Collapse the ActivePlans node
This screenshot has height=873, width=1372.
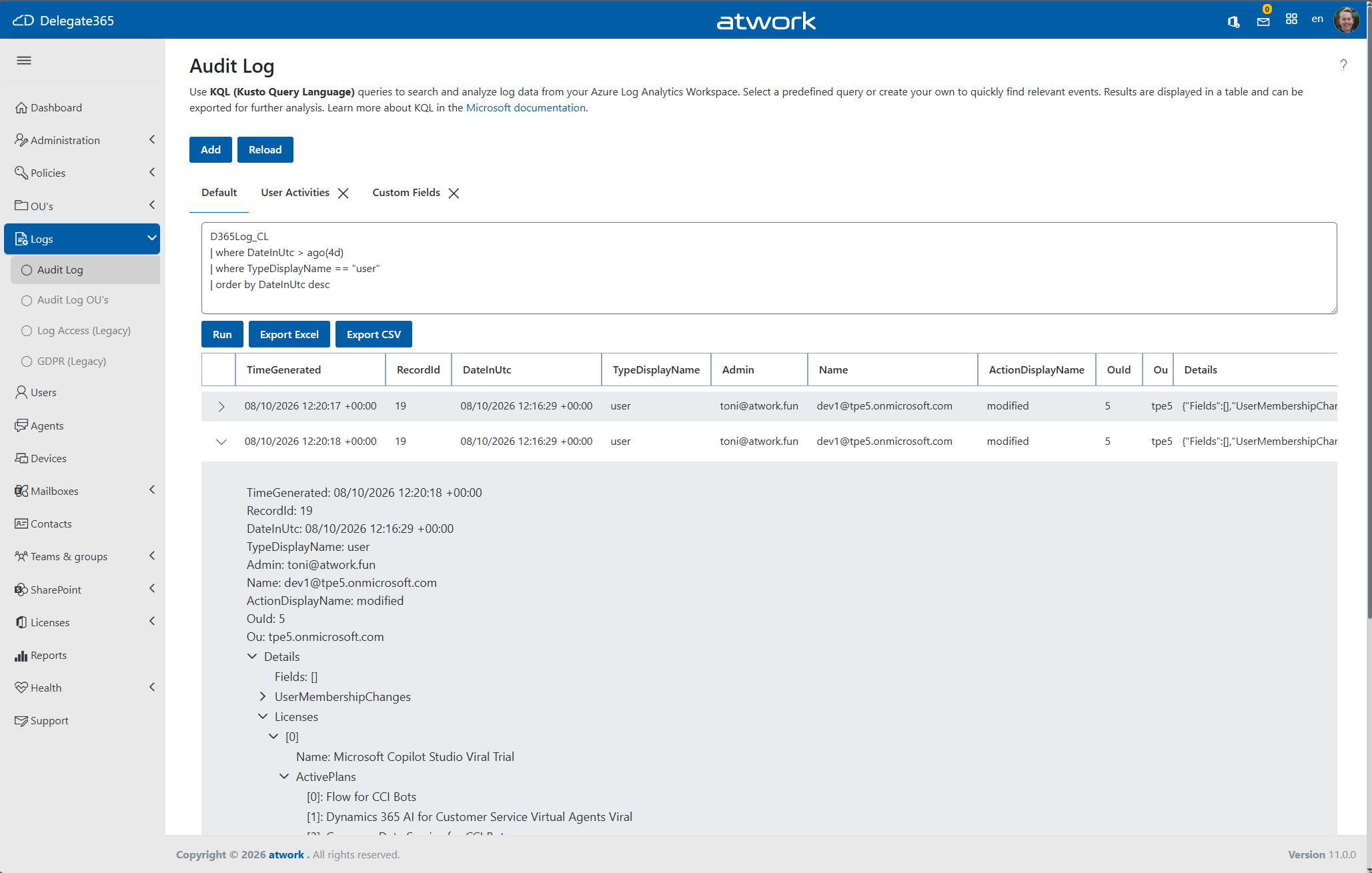[284, 776]
